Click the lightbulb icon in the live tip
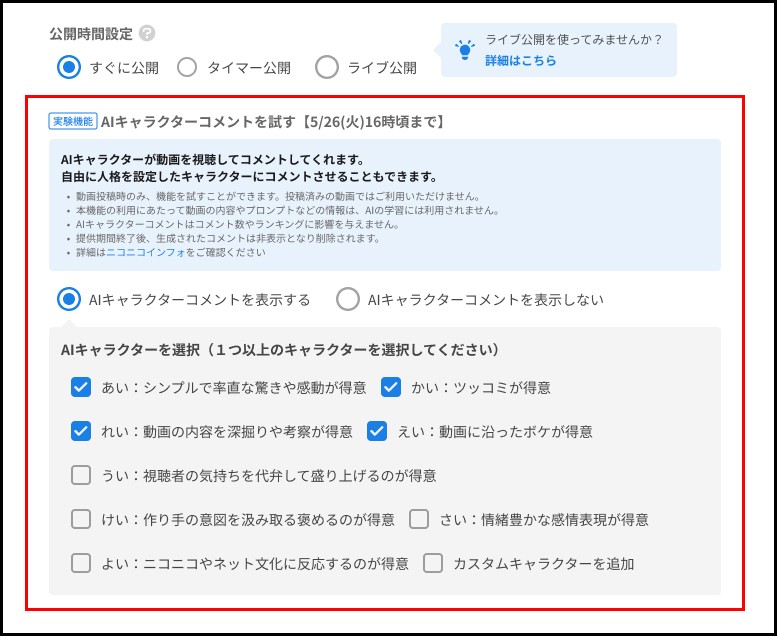The image size is (777, 636). pyautogui.click(x=465, y=49)
